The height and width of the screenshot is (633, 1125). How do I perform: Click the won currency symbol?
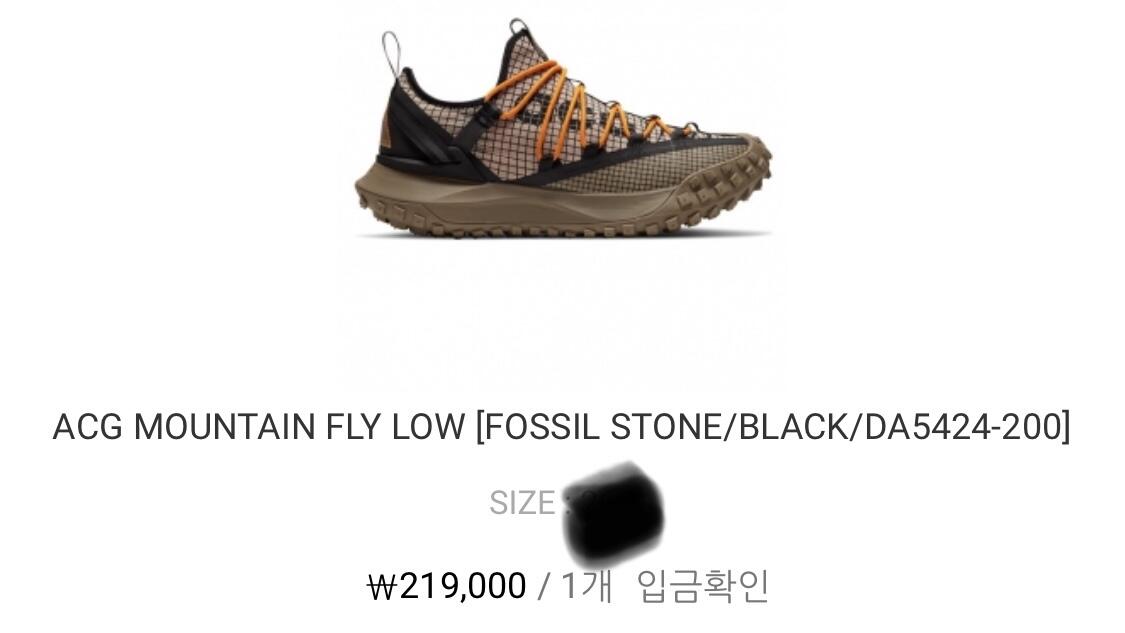tap(382, 587)
